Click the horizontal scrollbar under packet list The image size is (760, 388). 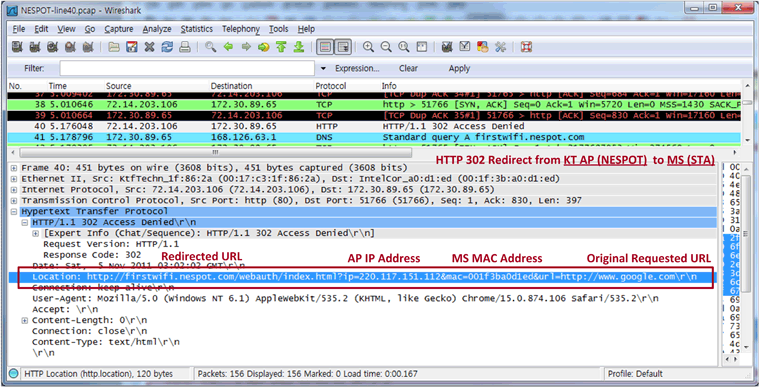(216, 153)
